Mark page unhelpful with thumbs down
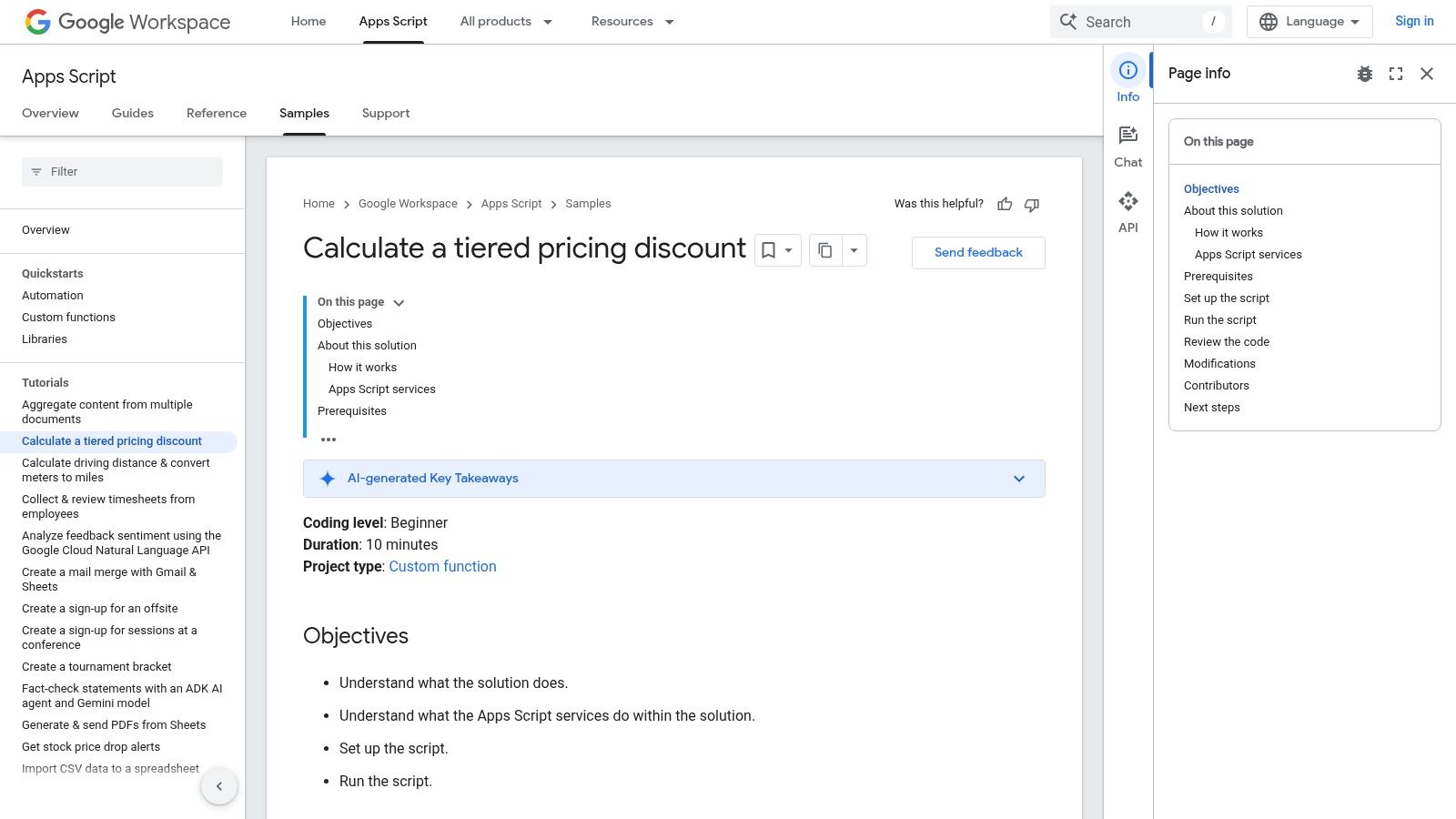This screenshot has width=1456, height=819. (1032, 204)
